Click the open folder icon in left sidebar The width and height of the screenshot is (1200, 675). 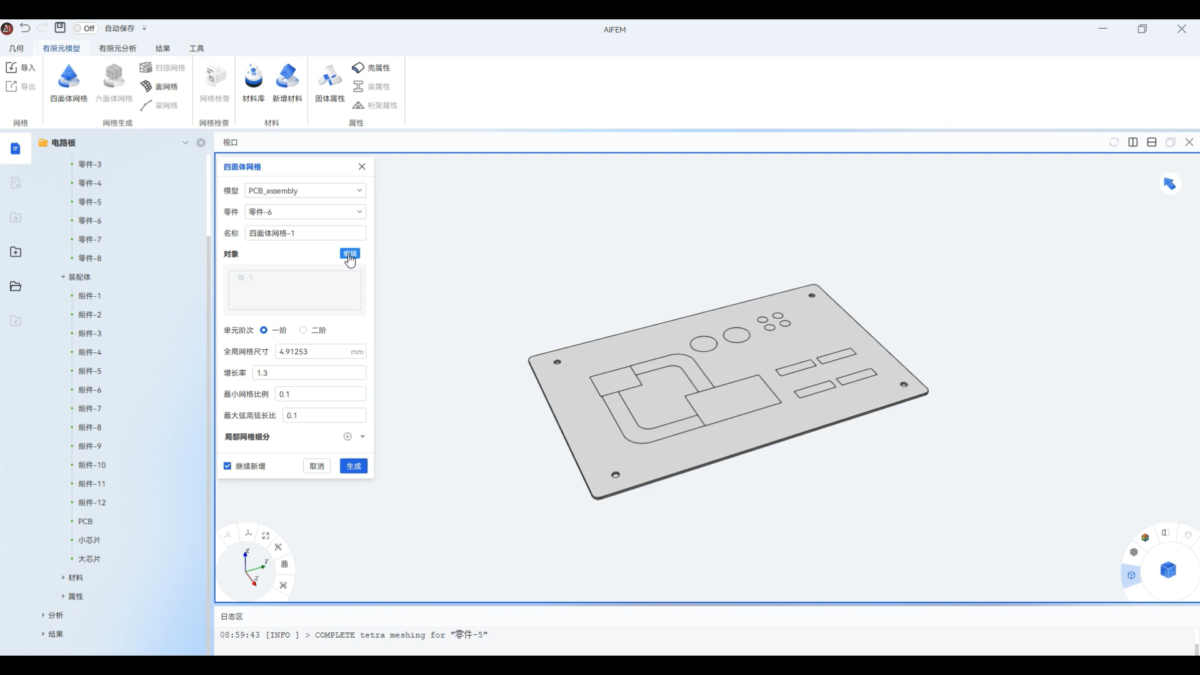click(x=15, y=287)
